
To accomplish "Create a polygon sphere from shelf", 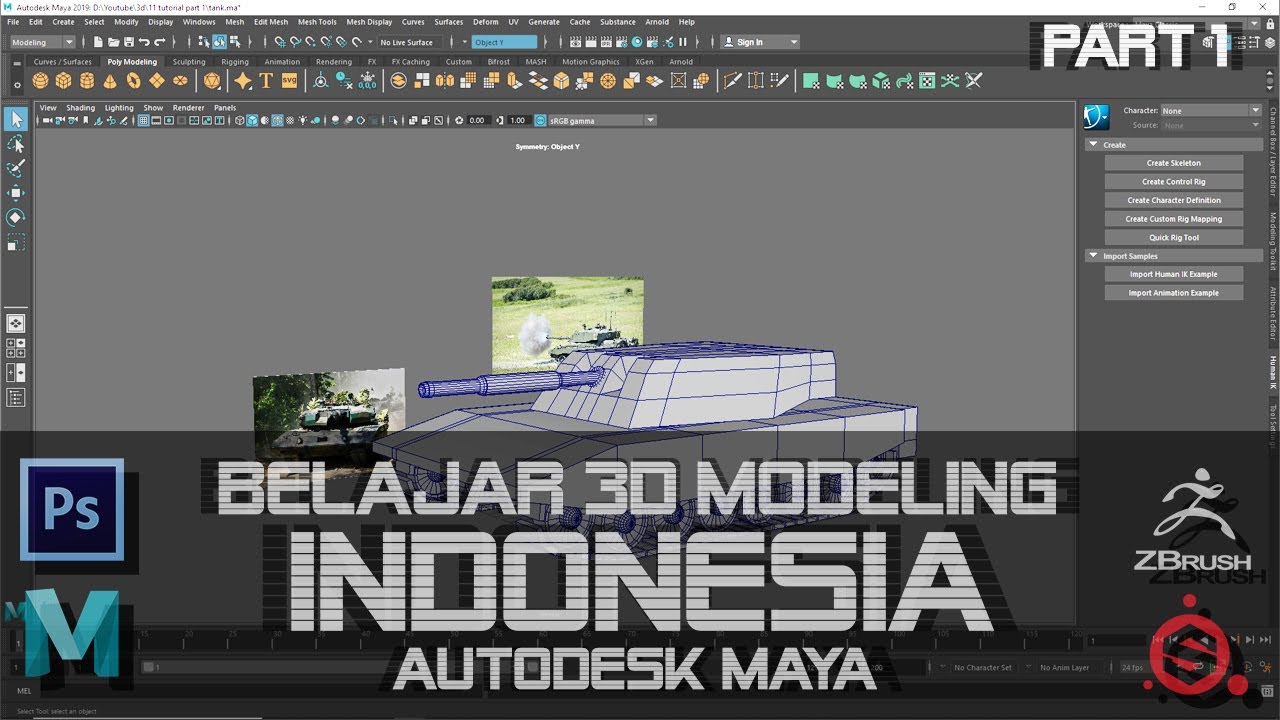I will (41, 81).
